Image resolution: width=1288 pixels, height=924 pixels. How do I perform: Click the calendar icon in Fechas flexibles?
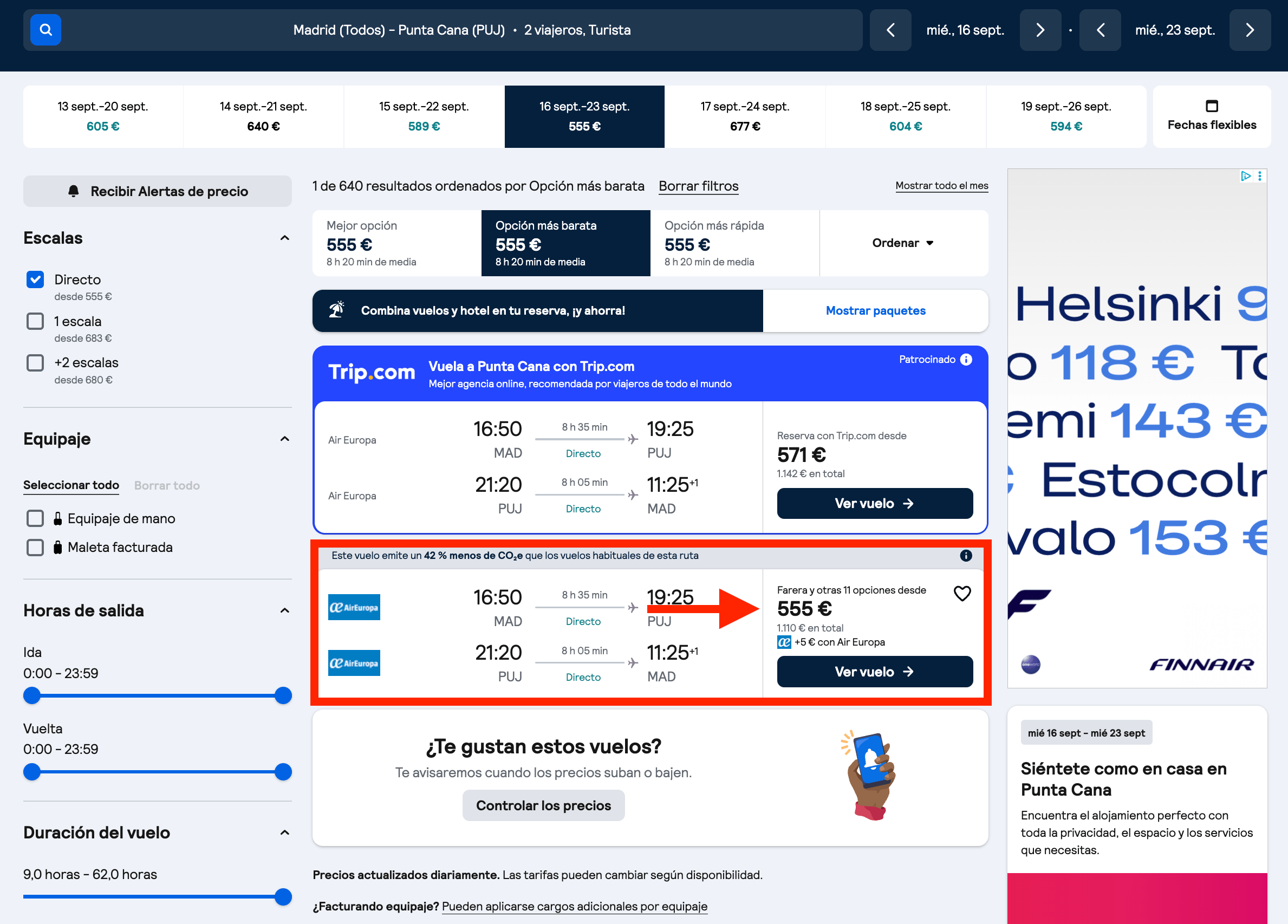click(1211, 106)
